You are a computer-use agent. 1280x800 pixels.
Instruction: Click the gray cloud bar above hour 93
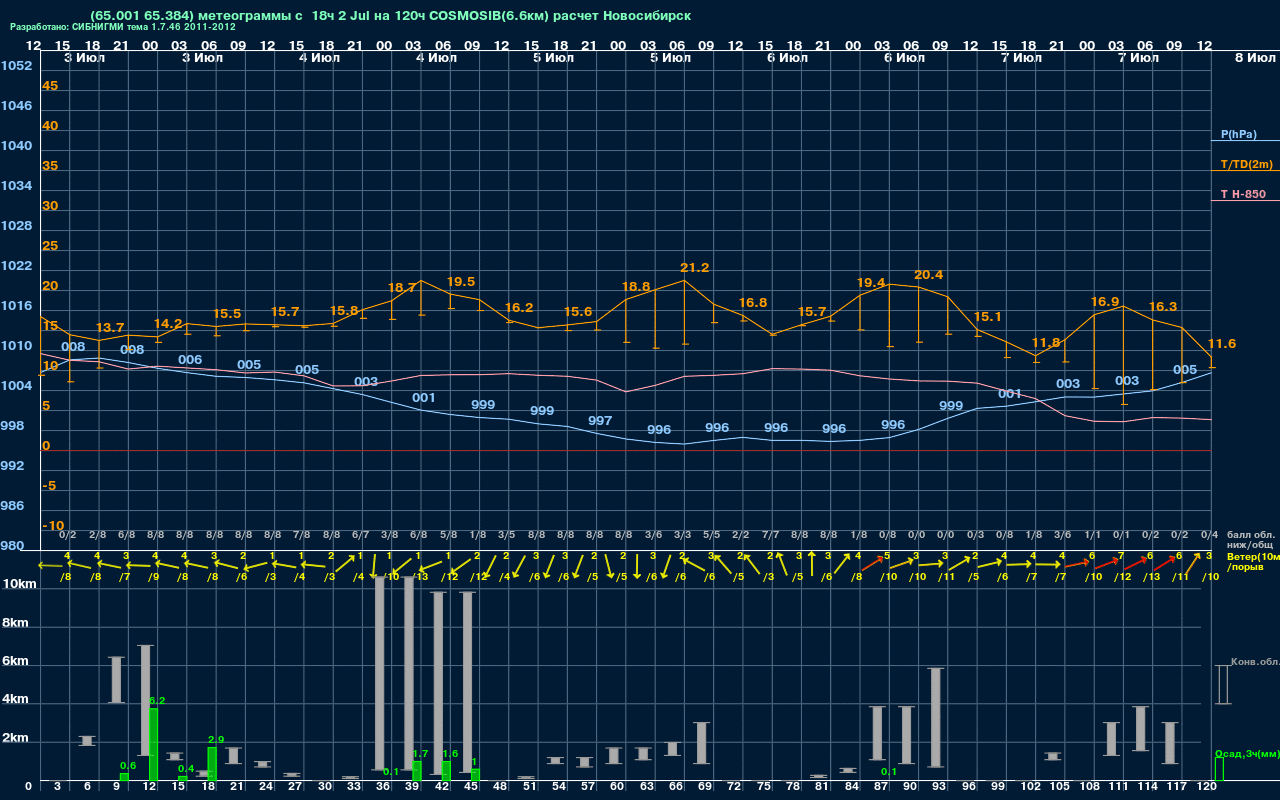point(936,718)
